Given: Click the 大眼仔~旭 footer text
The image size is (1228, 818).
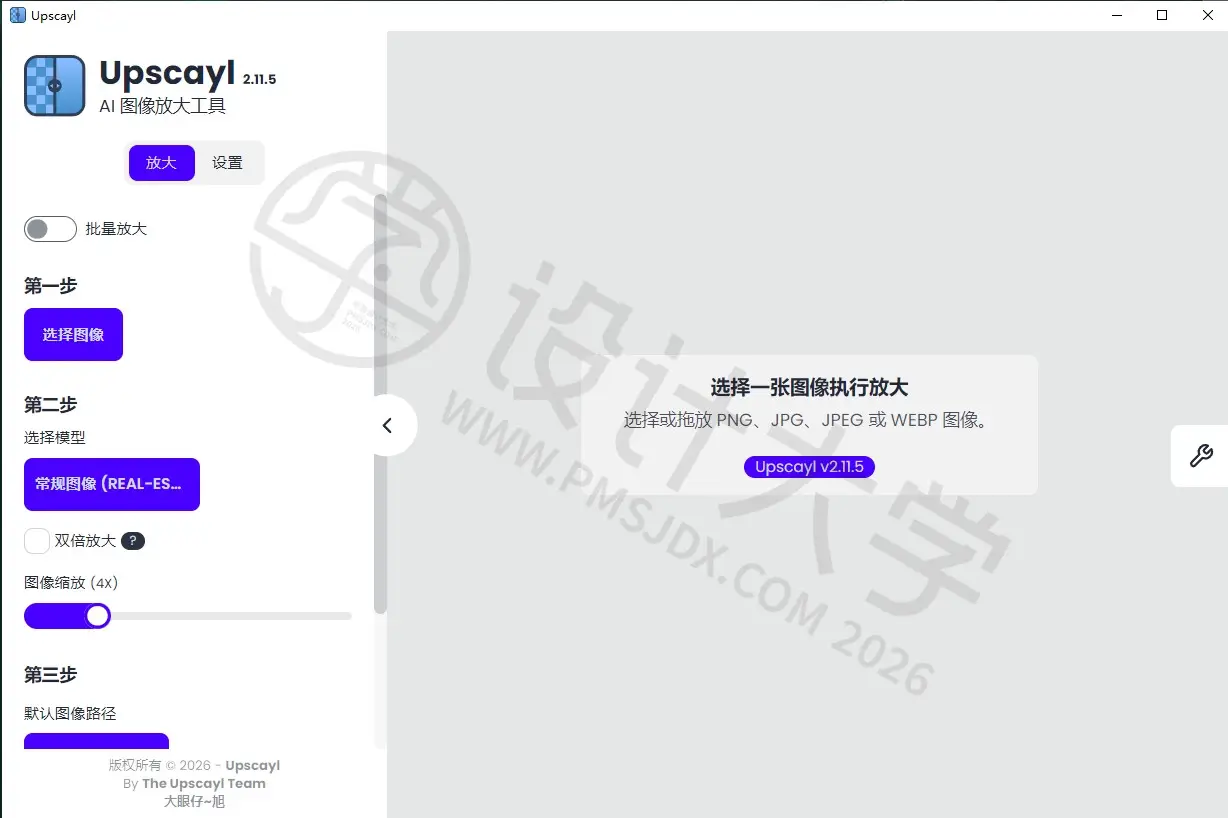Looking at the screenshot, I should (194, 801).
